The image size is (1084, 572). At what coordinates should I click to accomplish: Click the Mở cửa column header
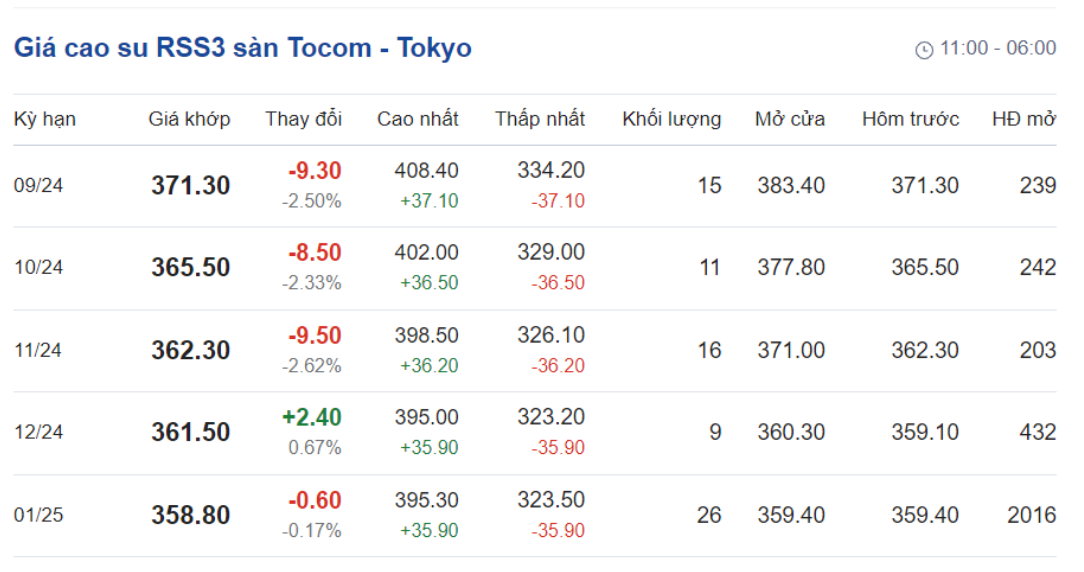(x=789, y=119)
